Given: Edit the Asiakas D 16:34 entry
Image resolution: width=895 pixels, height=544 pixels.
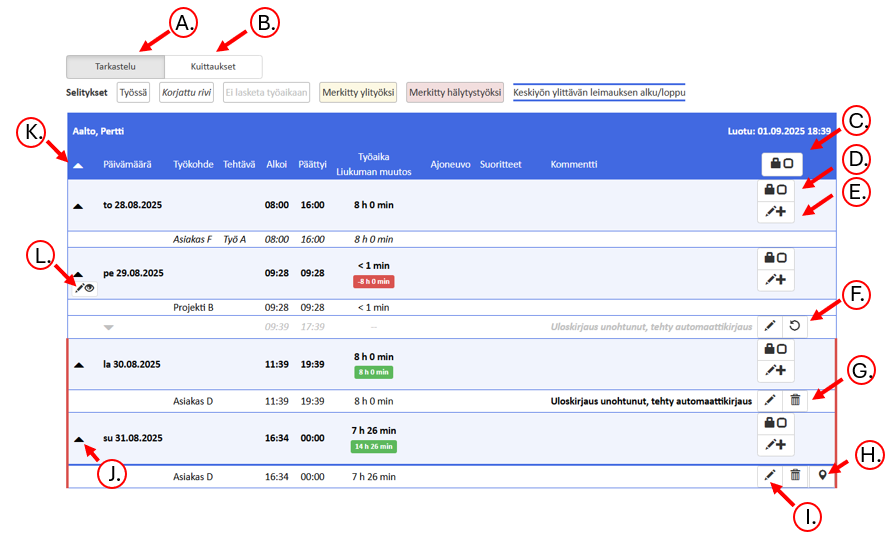Looking at the screenshot, I should point(769,477).
